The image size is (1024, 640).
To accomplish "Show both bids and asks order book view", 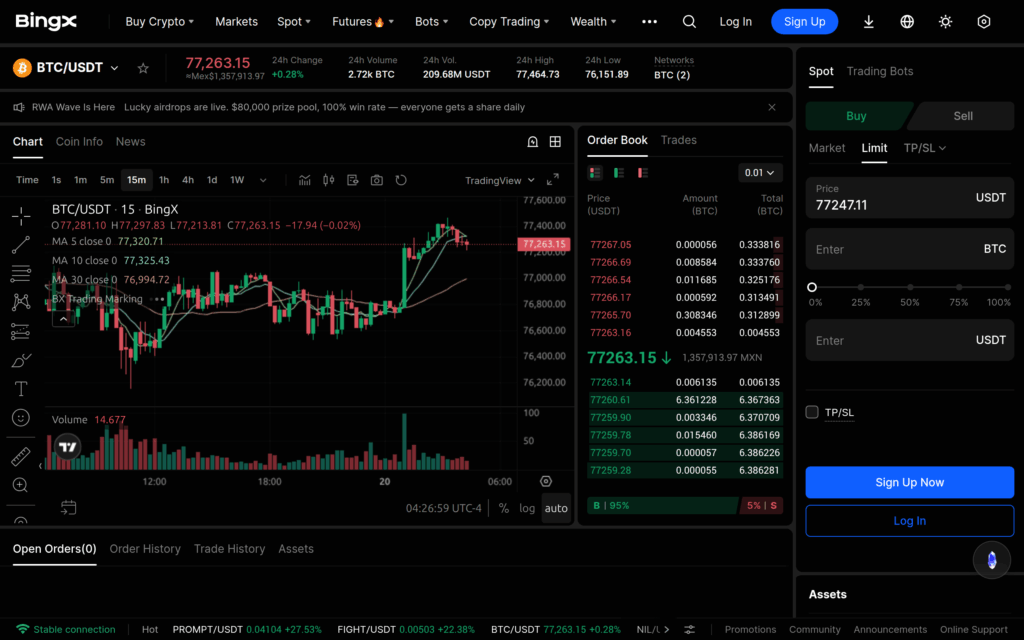I will click(x=595, y=173).
